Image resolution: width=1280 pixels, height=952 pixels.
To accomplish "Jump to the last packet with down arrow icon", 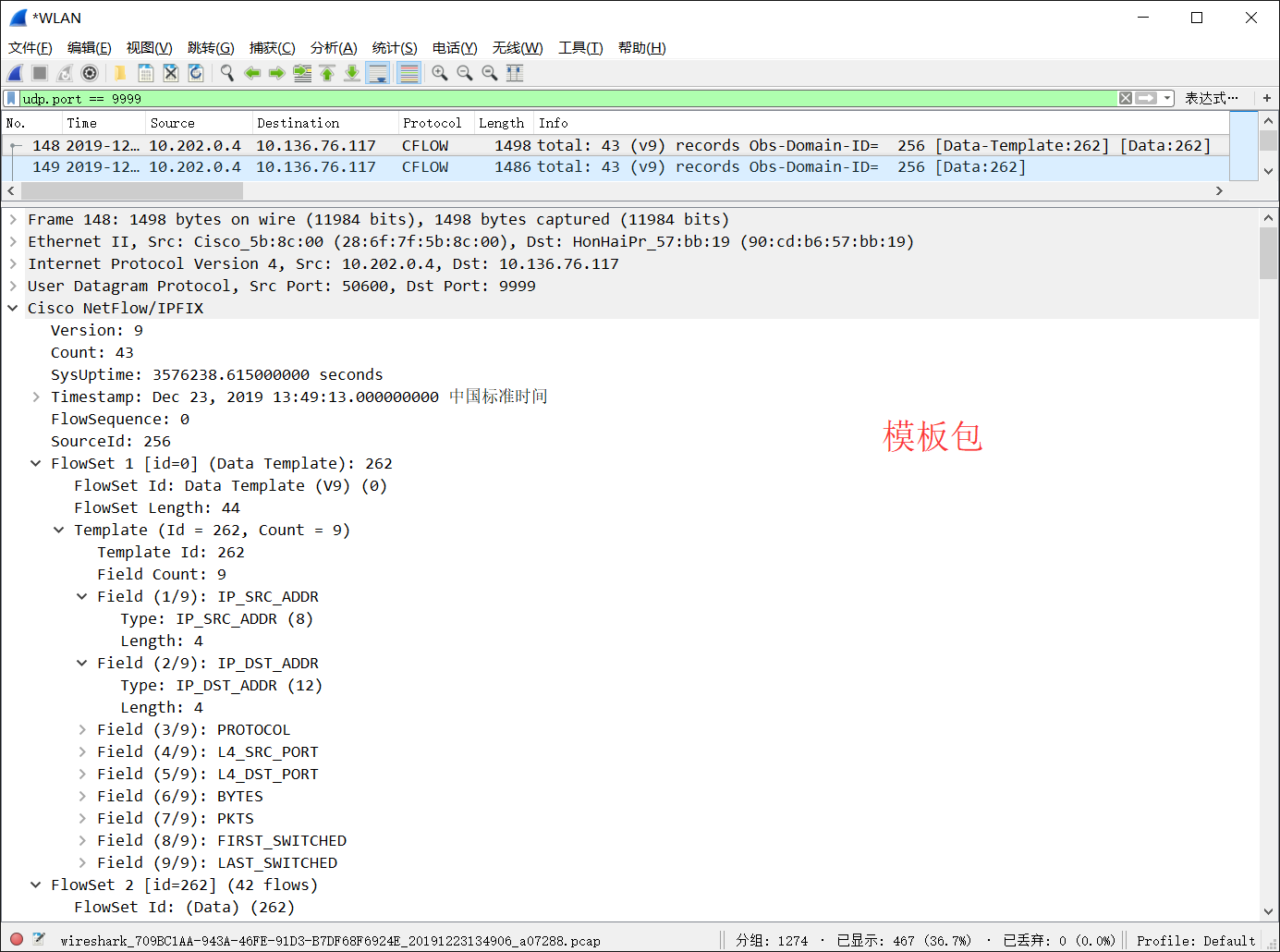I will (352, 73).
